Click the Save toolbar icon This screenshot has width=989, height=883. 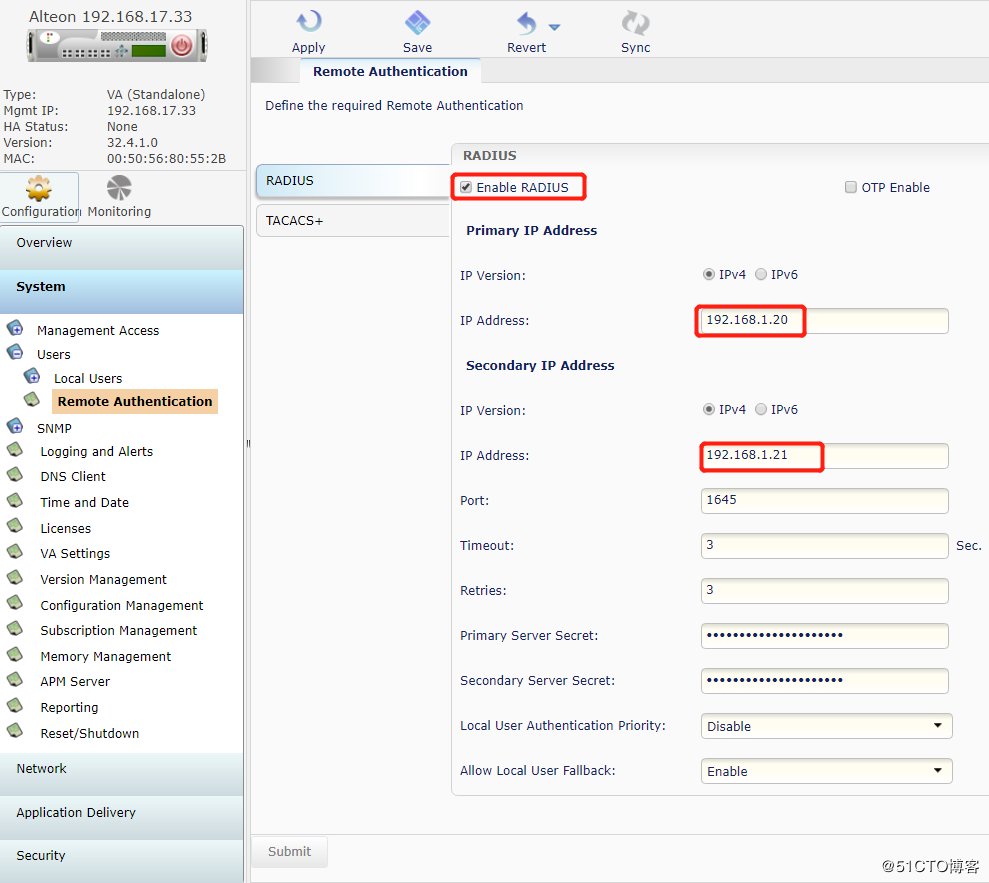417,22
